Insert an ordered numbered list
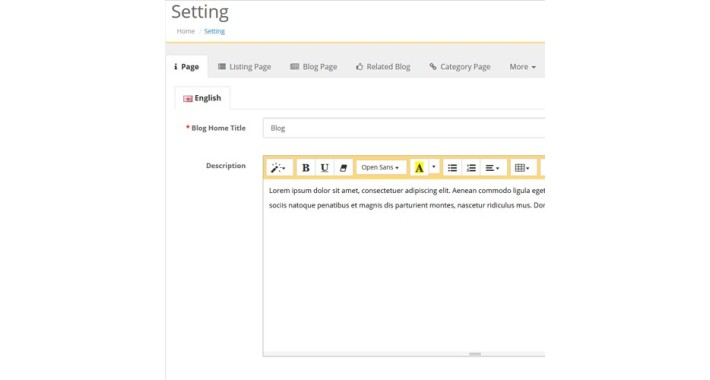Image resolution: width=710 pixels, height=380 pixels. click(x=471, y=168)
